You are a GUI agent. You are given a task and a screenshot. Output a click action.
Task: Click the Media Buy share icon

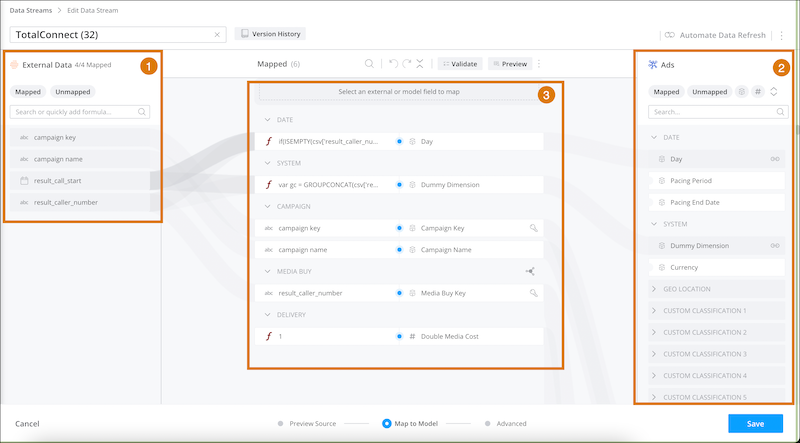530,272
